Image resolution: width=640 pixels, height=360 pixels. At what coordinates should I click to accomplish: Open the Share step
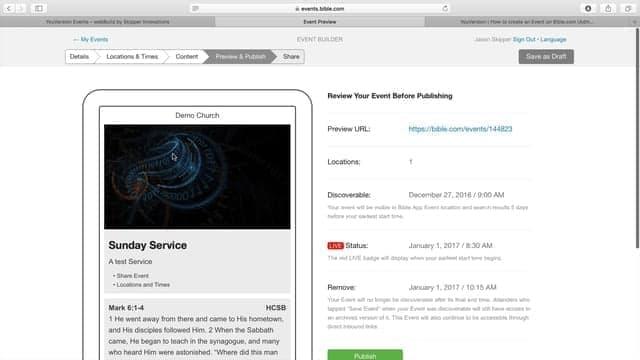[x=291, y=56]
